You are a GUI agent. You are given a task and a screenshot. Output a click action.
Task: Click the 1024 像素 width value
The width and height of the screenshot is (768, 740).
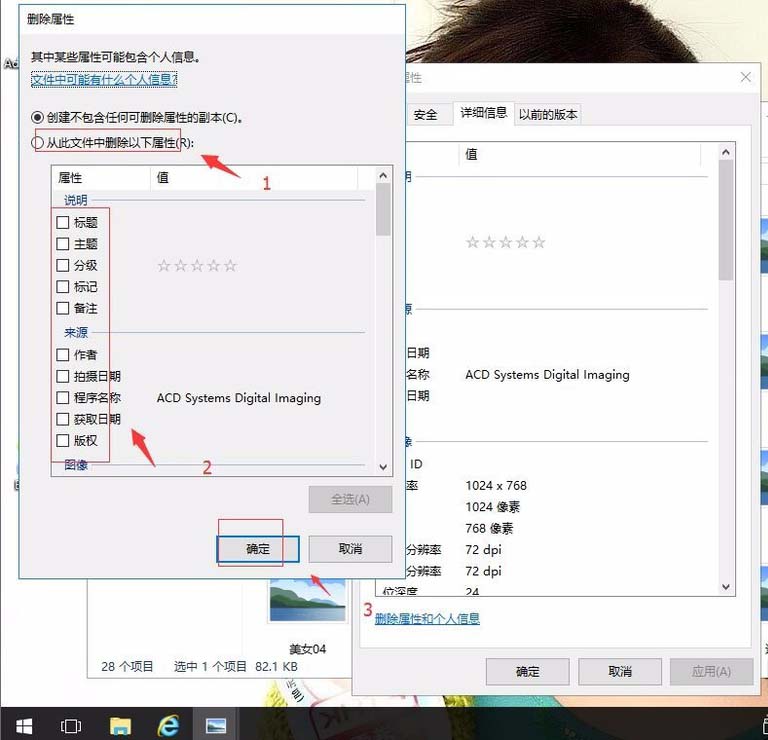tap(492, 507)
